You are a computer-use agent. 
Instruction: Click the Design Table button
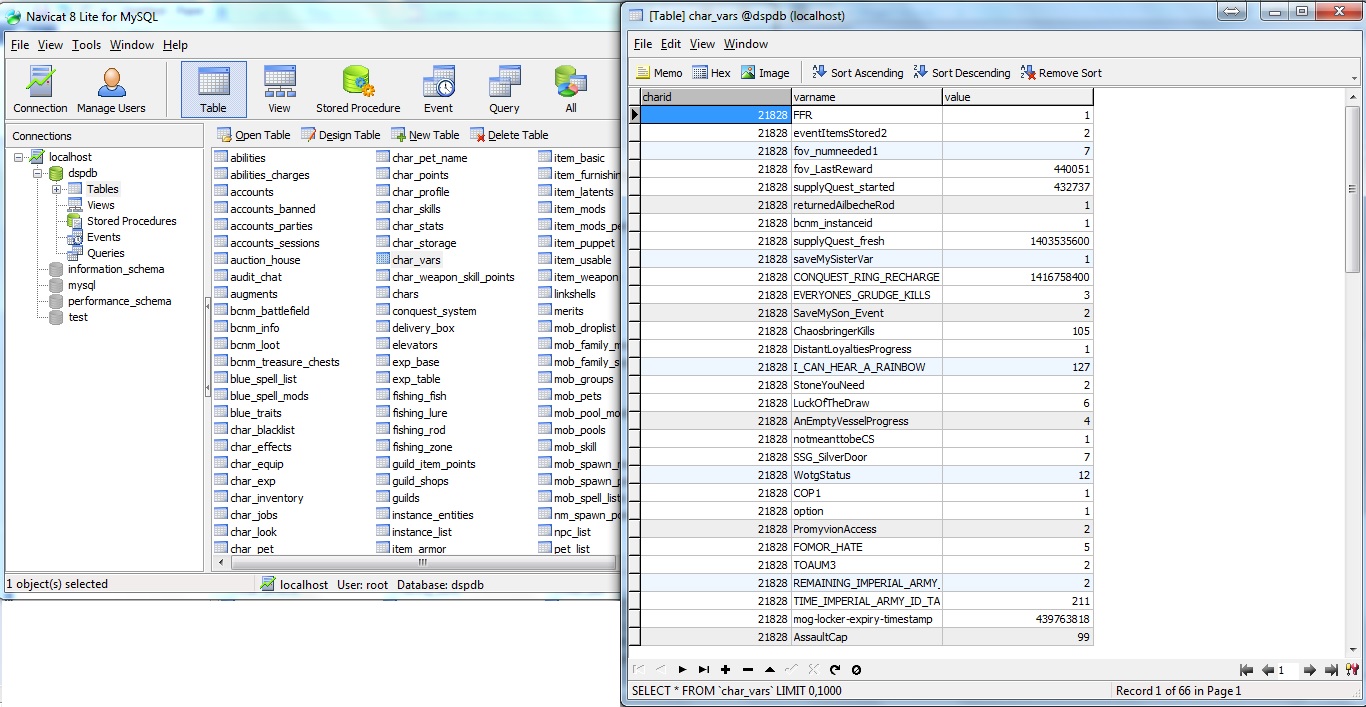click(x=341, y=135)
